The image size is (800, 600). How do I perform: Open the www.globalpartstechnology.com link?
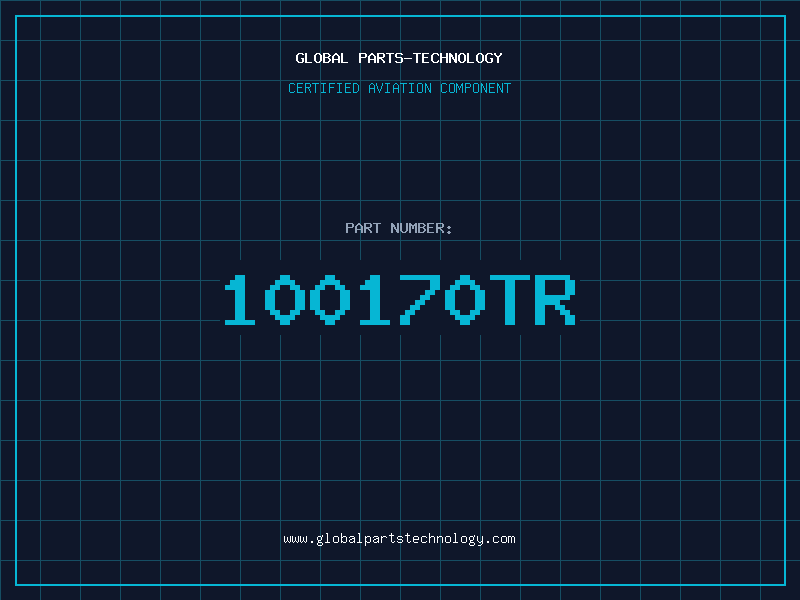click(x=399, y=539)
